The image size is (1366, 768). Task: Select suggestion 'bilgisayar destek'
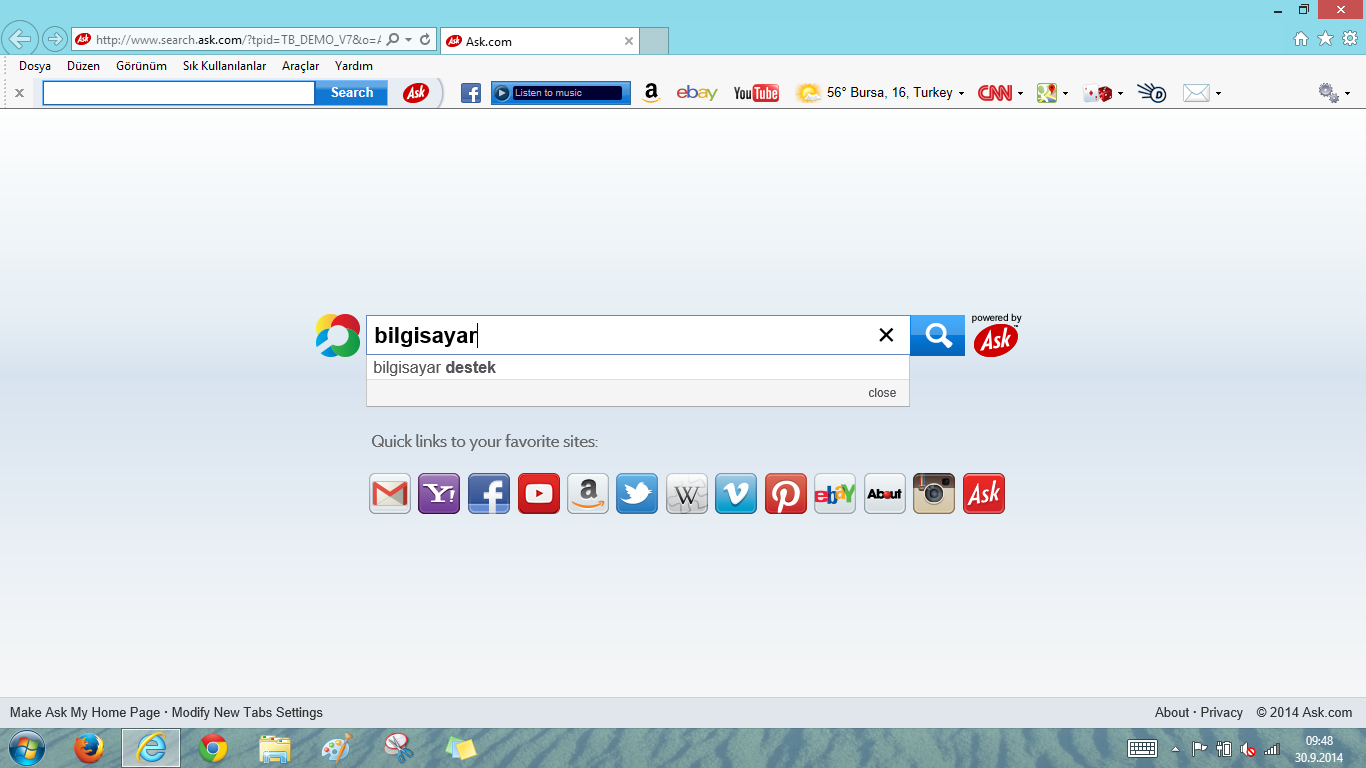638,367
